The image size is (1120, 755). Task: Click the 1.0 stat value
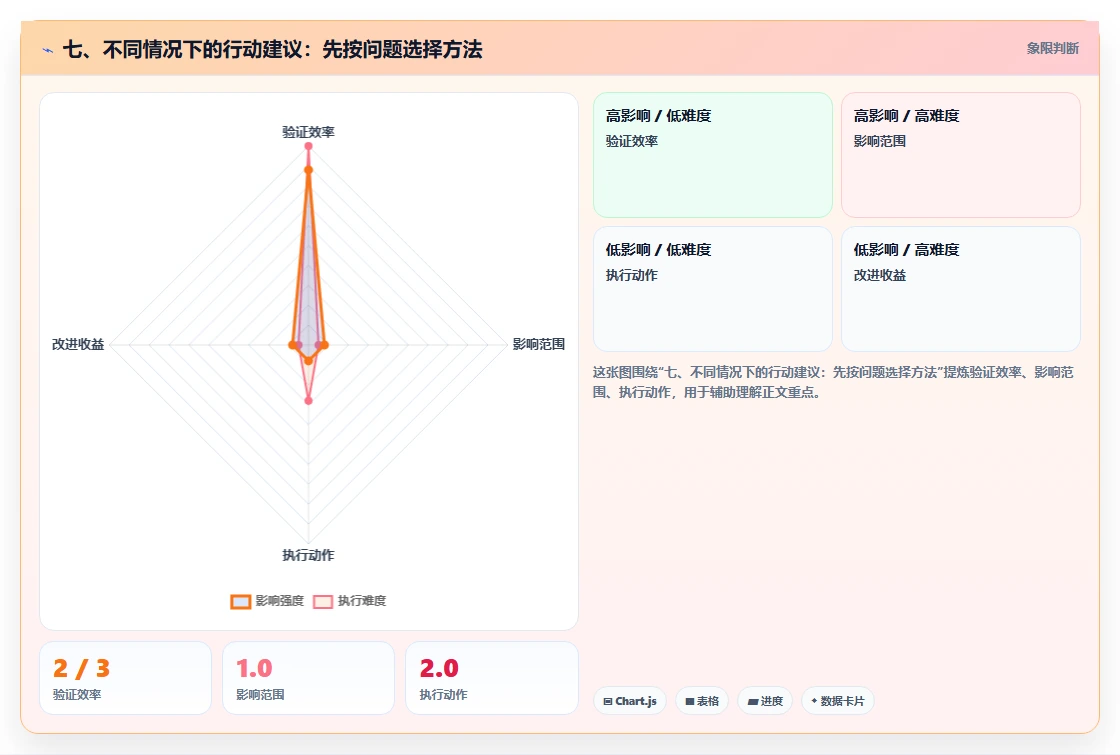coord(254,669)
